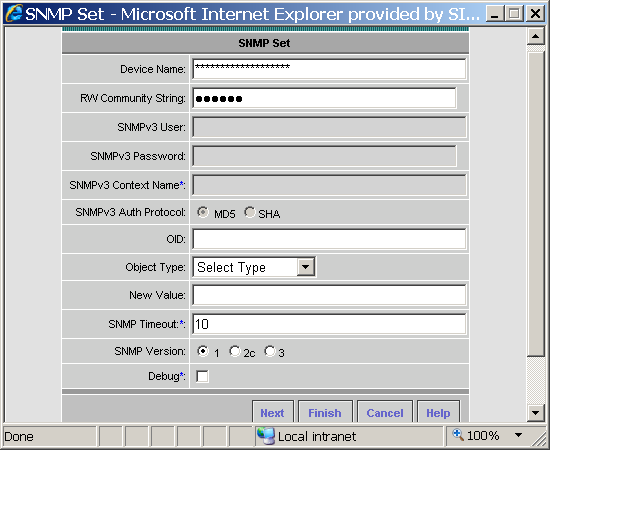Select SHA auth protocol radio button
This screenshot has width=640, height=512.
pos(250,212)
